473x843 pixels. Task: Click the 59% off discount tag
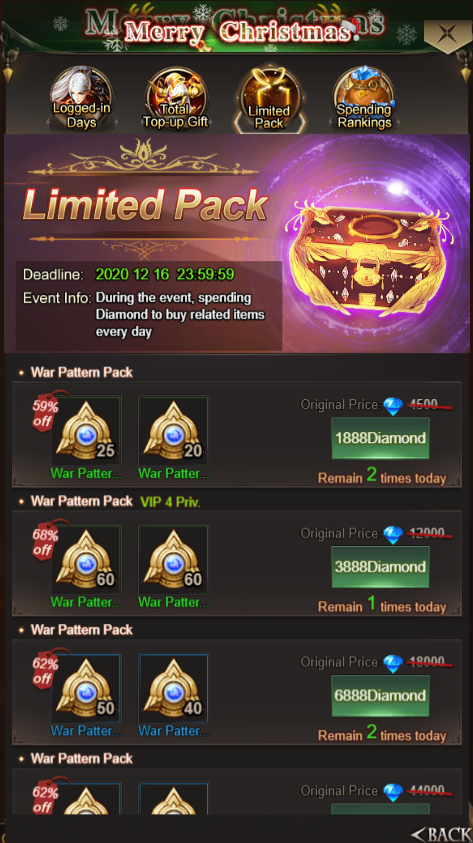[x=46, y=411]
